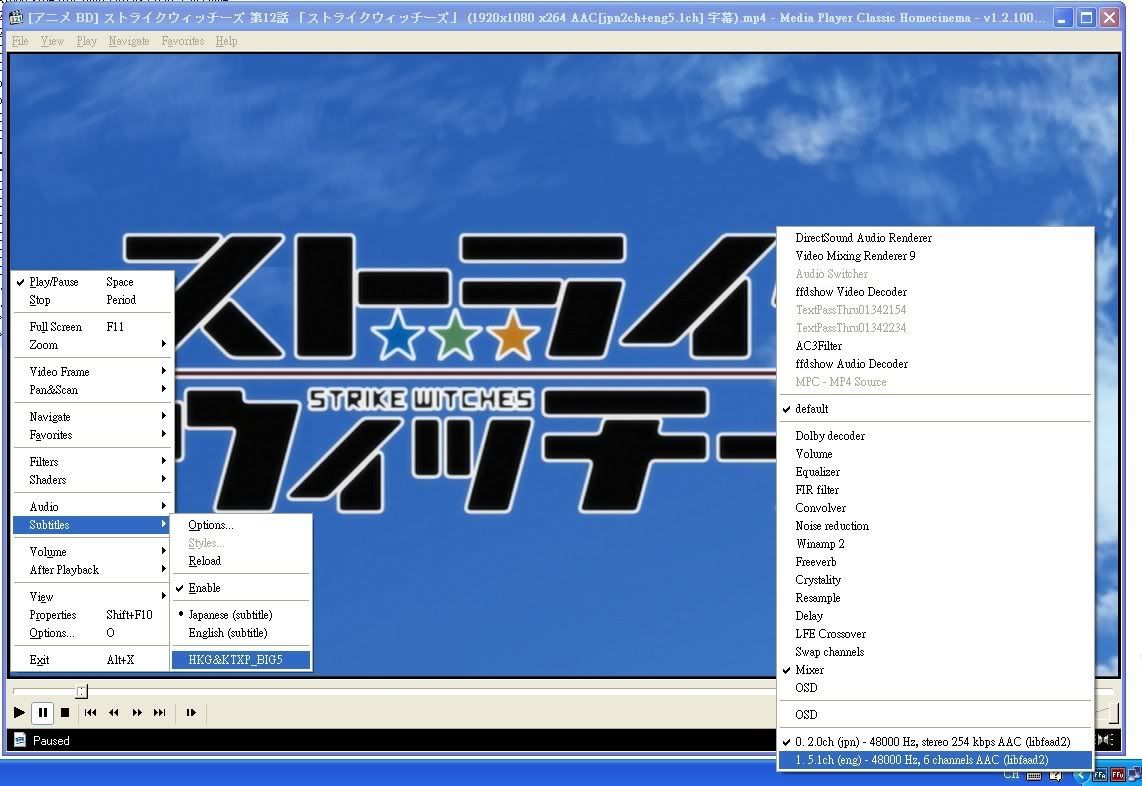1142x786 pixels.
Task: Skip to next with the toolbar icon
Action: tap(160, 712)
